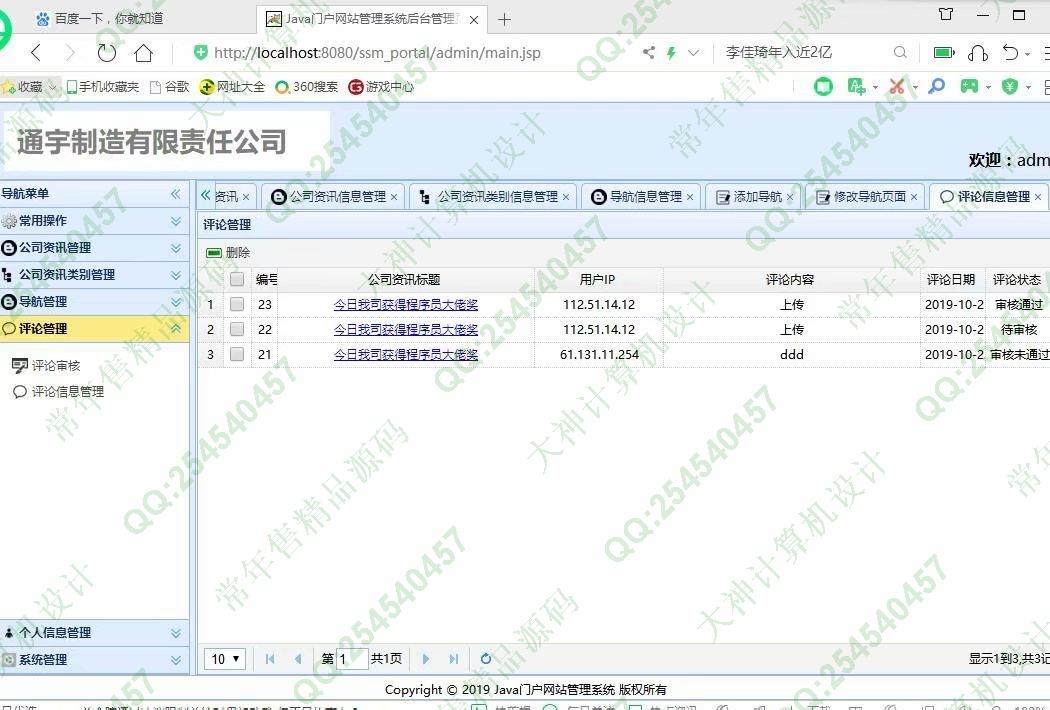The width and height of the screenshot is (1050, 710).
Task: Open the news title link in row 21
Action: click(x=405, y=355)
